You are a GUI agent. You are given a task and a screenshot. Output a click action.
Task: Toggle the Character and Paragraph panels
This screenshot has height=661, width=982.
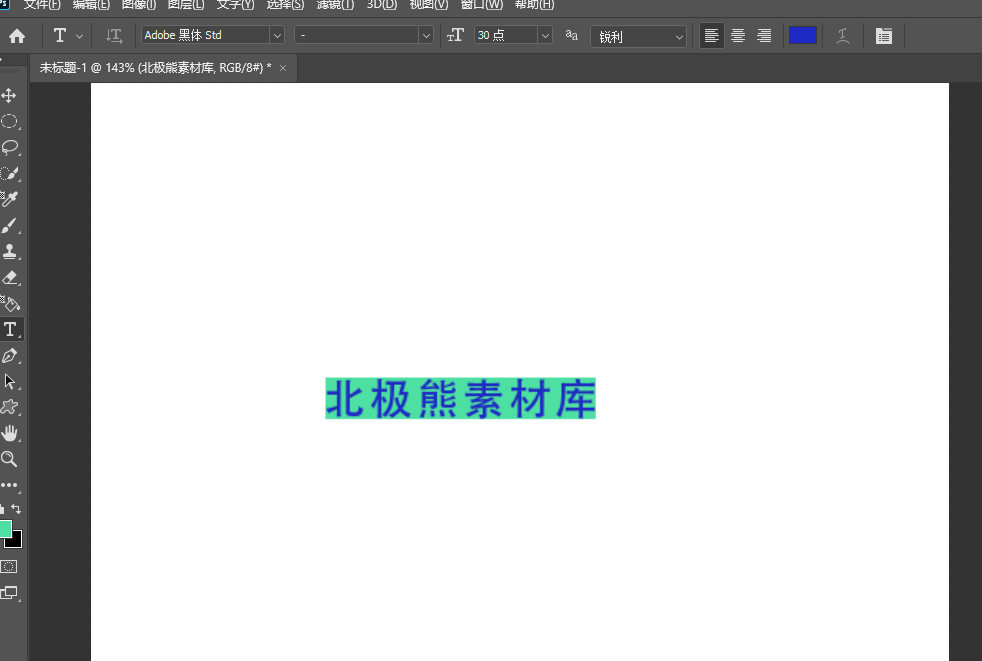pyautogui.click(x=884, y=36)
